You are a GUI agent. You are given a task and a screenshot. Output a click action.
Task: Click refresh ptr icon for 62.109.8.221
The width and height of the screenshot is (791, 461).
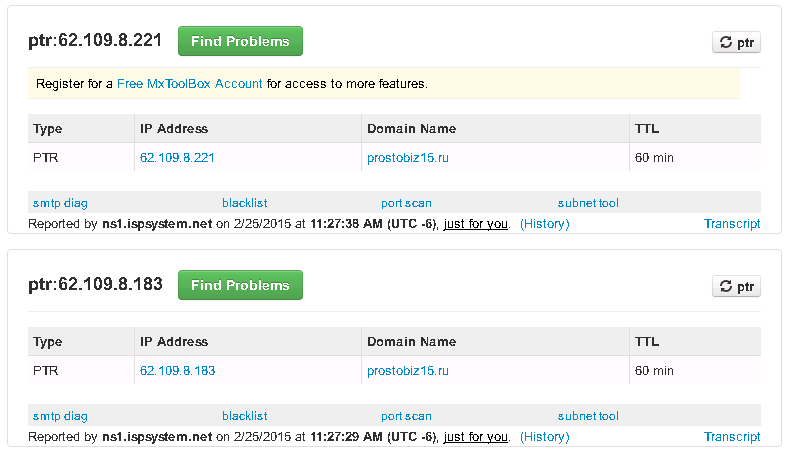click(736, 42)
